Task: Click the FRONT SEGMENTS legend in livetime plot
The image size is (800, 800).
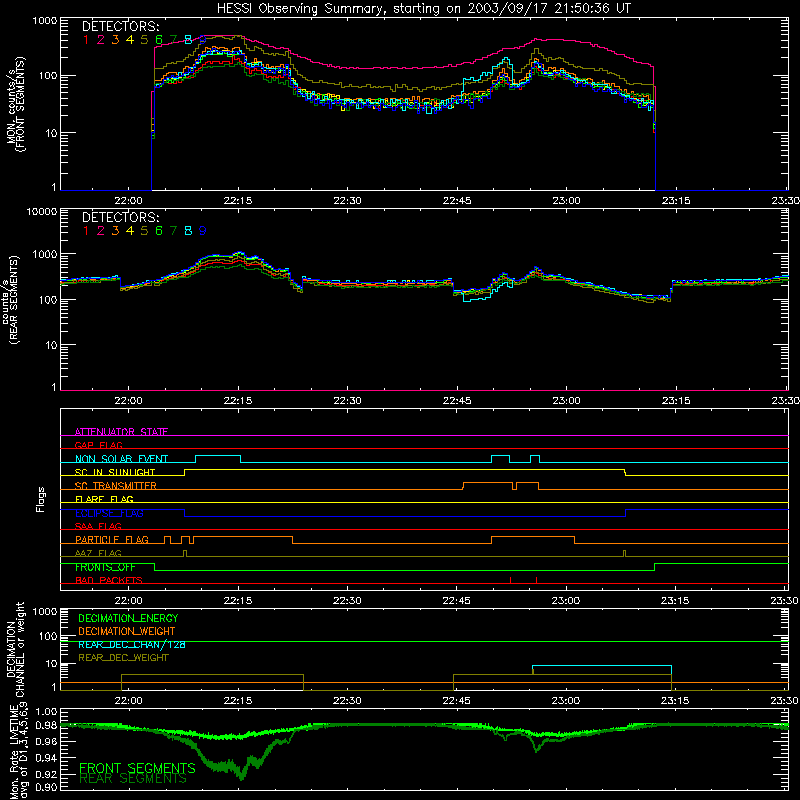Action: pos(137,768)
